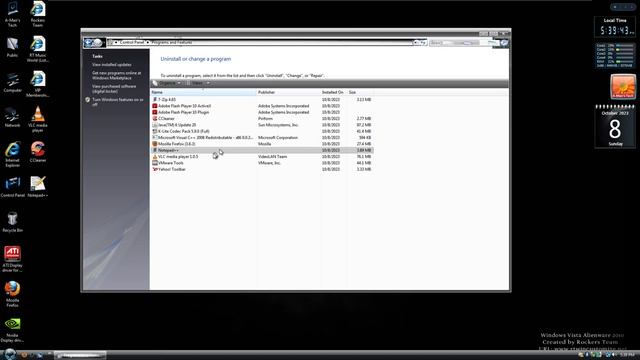Click the Piriform publisher cell

click(x=265, y=118)
